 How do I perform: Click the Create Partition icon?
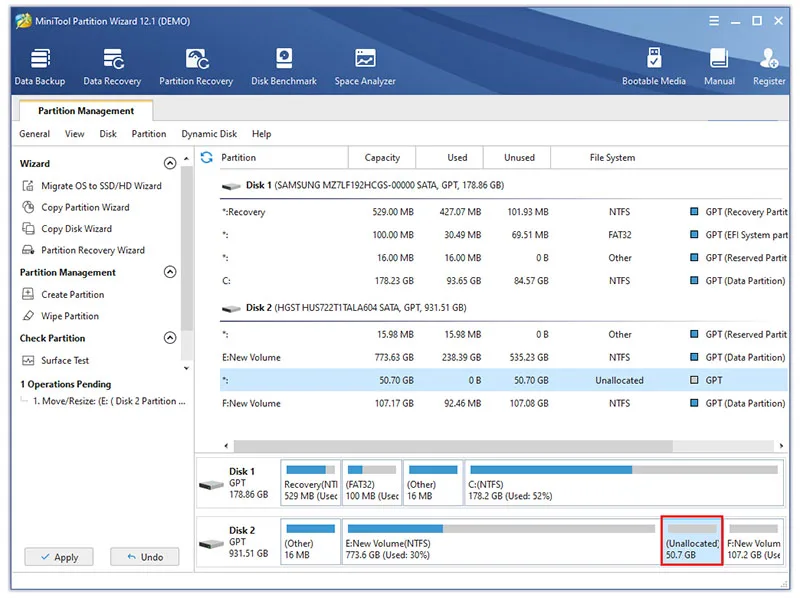tap(28, 294)
